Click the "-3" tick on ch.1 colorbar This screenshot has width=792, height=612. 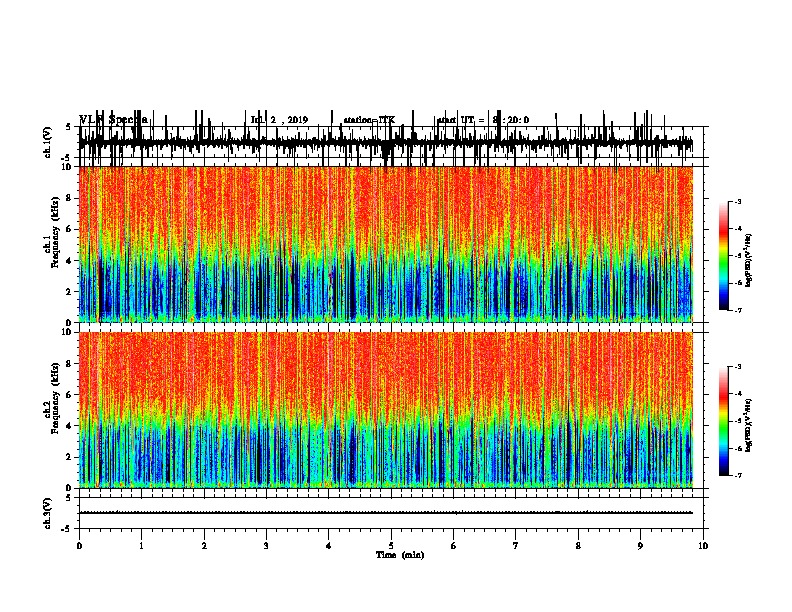(x=737, y=201)
